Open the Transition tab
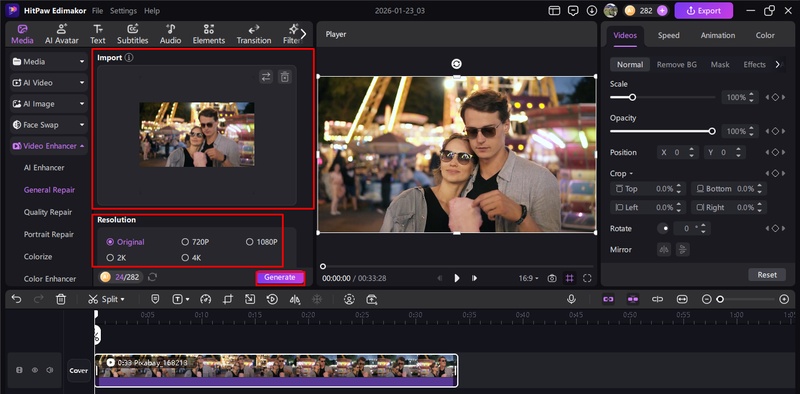The width and height of the screenshot is (800, 394). pos(254,34)
